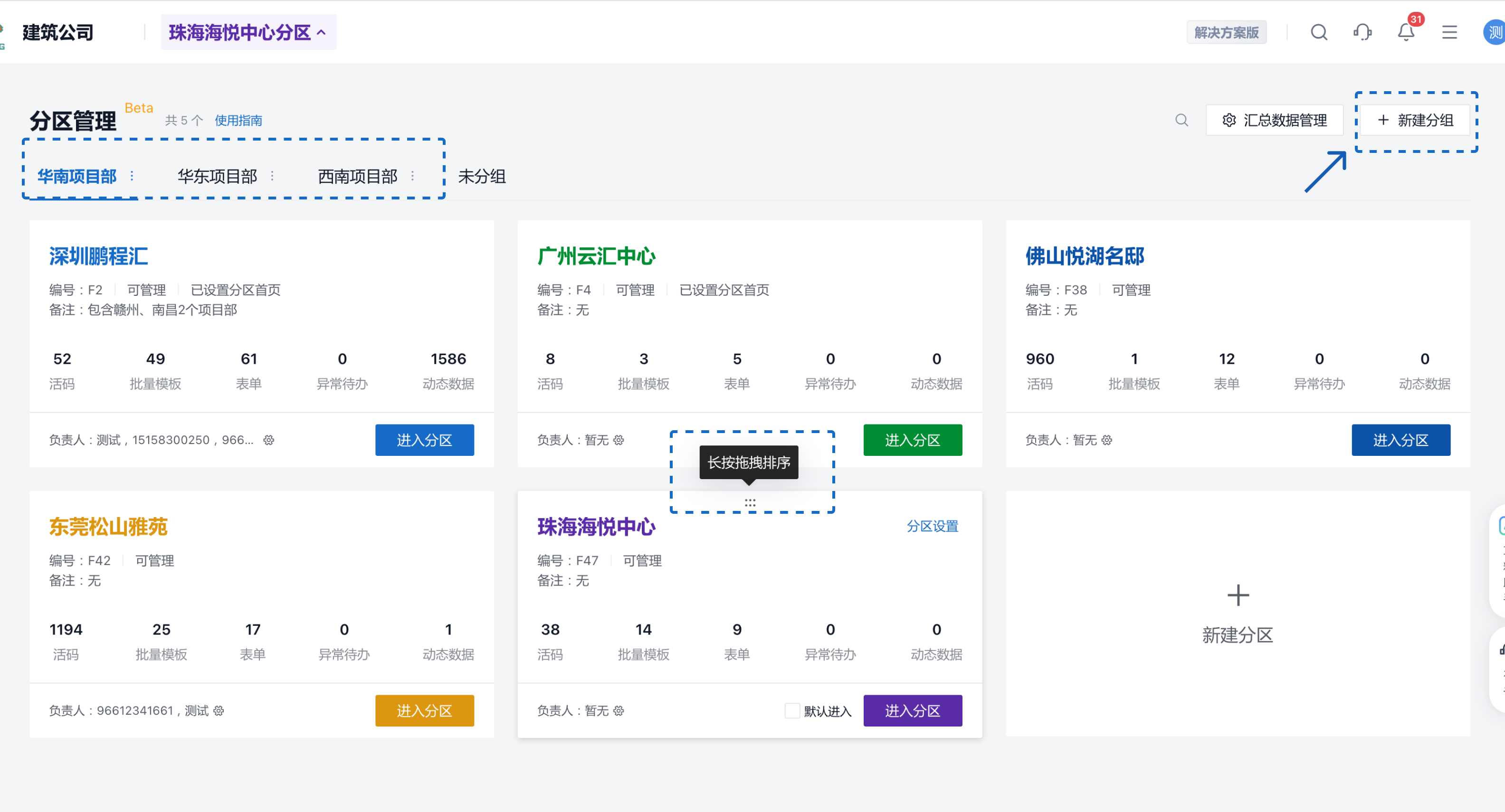Viewport: 1505px width, 812px height.
Task: Click 1194 活码 count in 东莞松山雅苑
Action: point(66,630)
